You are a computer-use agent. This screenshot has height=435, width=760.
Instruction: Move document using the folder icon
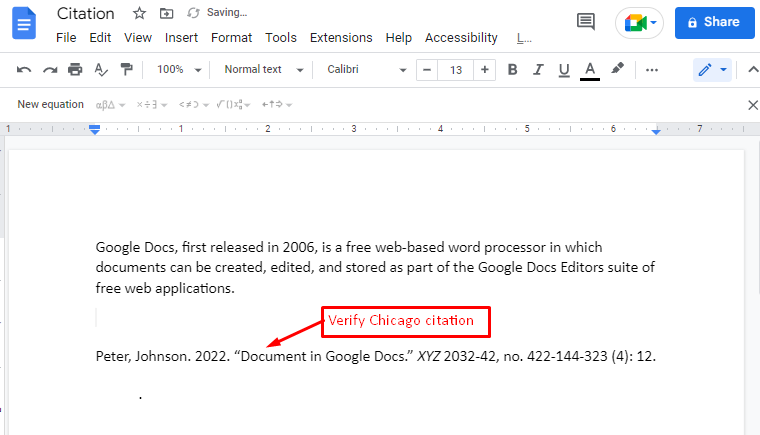click(x=166, y=13)
